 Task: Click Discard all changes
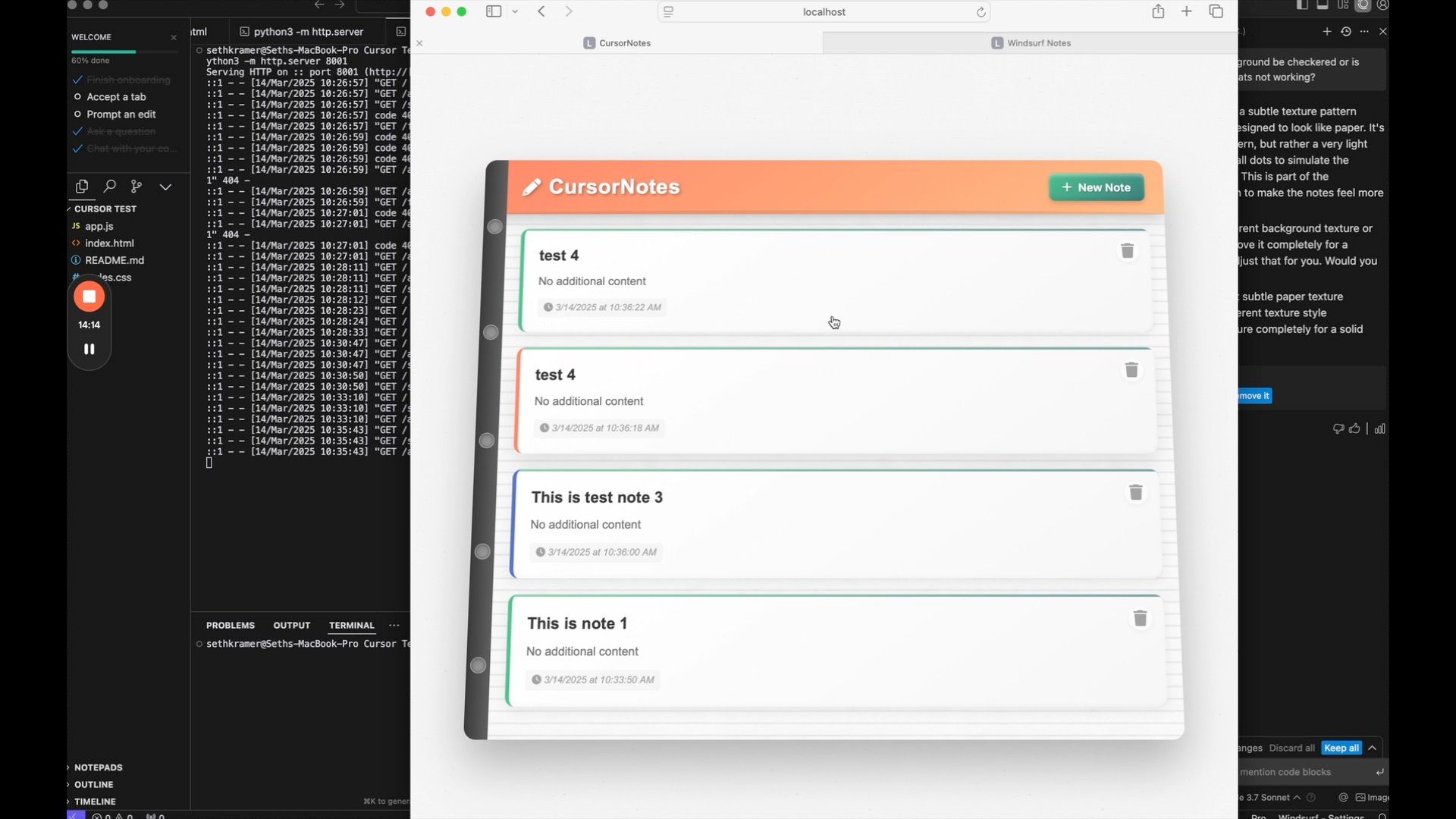1291,748
